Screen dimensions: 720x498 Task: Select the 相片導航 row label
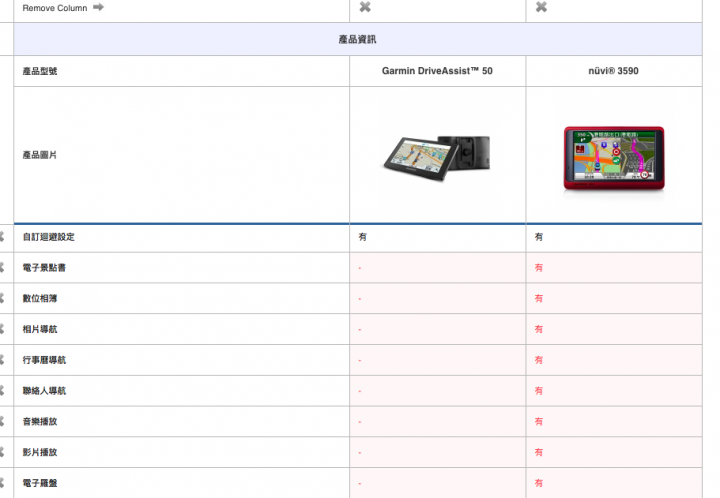[40, 329]
